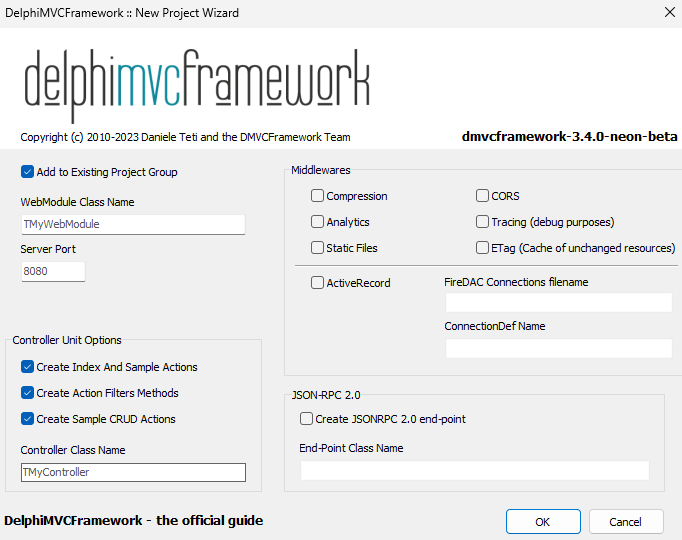Click the Middlewares group label
This screenshot has width=682, height=540.
coord(321,170)
